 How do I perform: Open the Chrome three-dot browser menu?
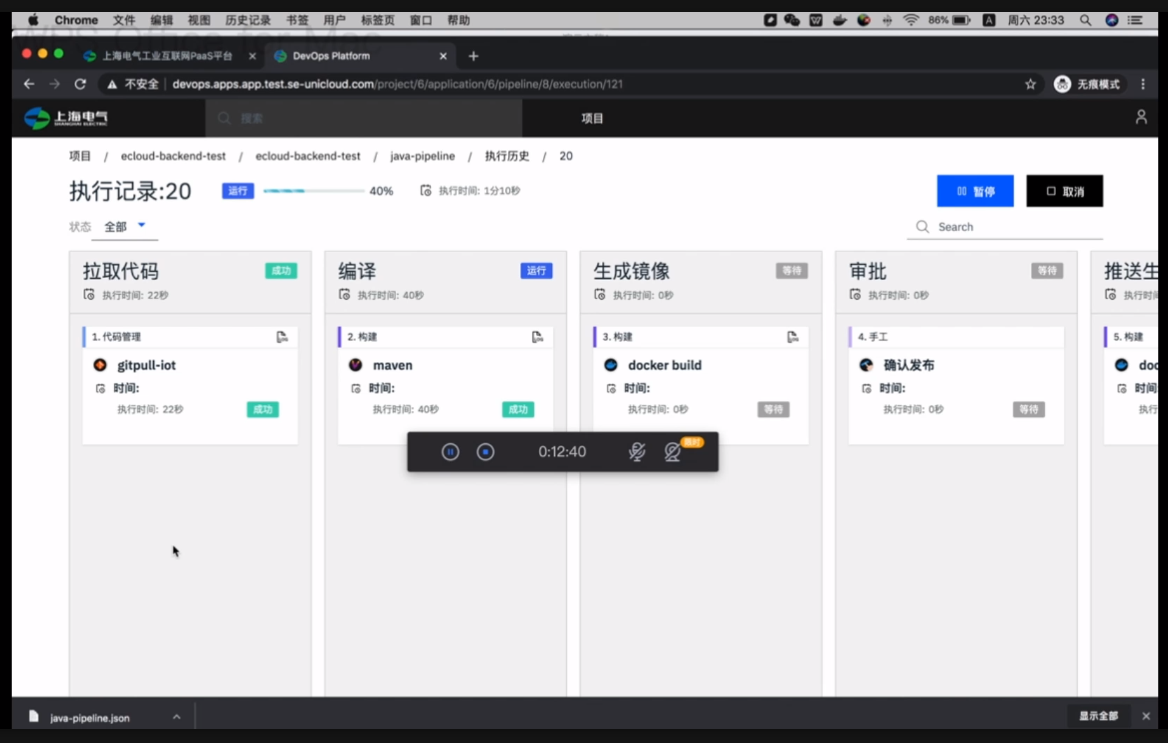[x=1143, y=84]
